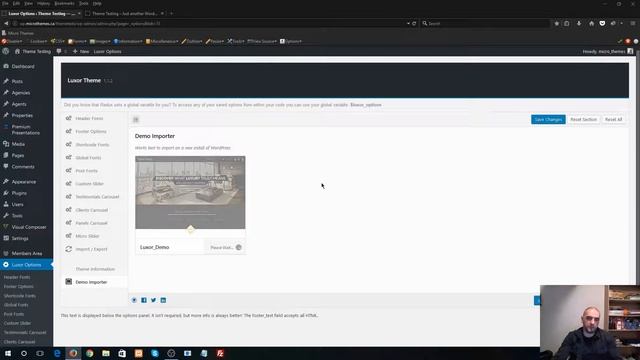Open GitHub link in panel footer
Screen dimensions: 640x360
tap(134, 300)
